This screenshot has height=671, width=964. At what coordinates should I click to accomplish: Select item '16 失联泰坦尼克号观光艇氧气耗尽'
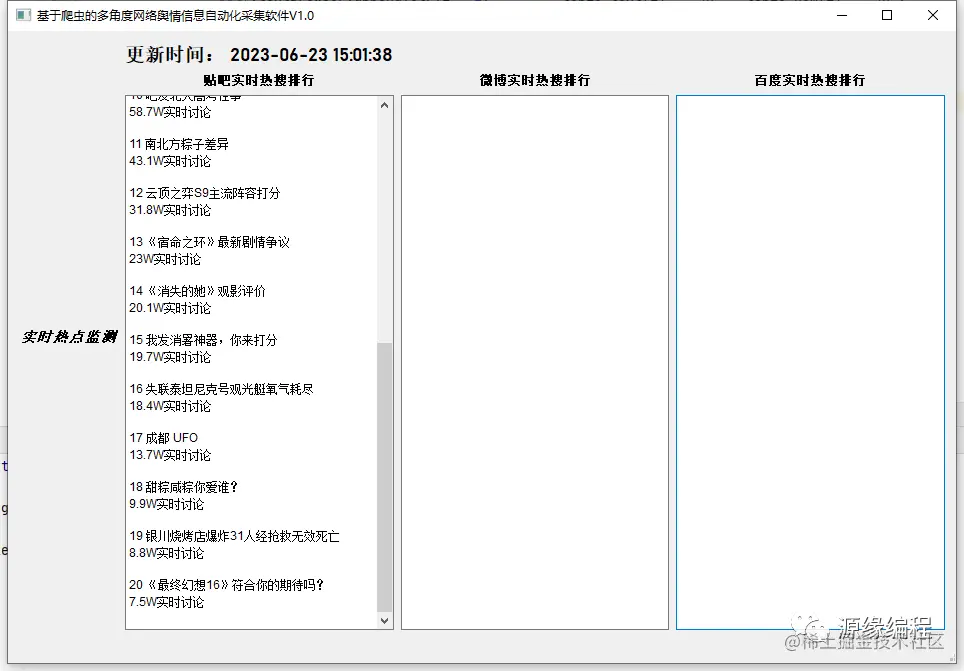coord(221,389)
